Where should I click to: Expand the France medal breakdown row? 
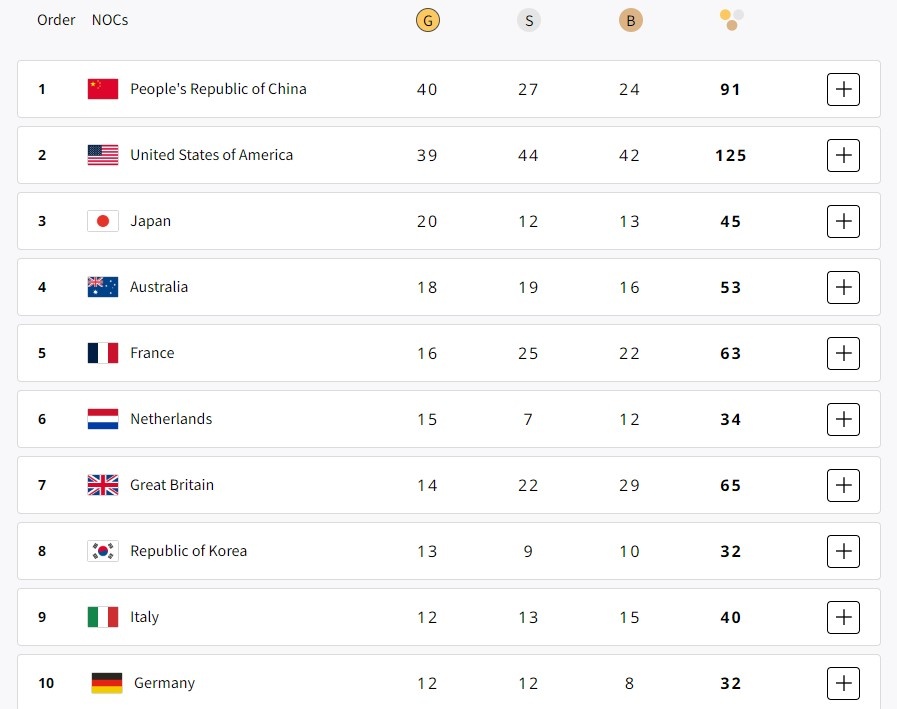point(843,353)
